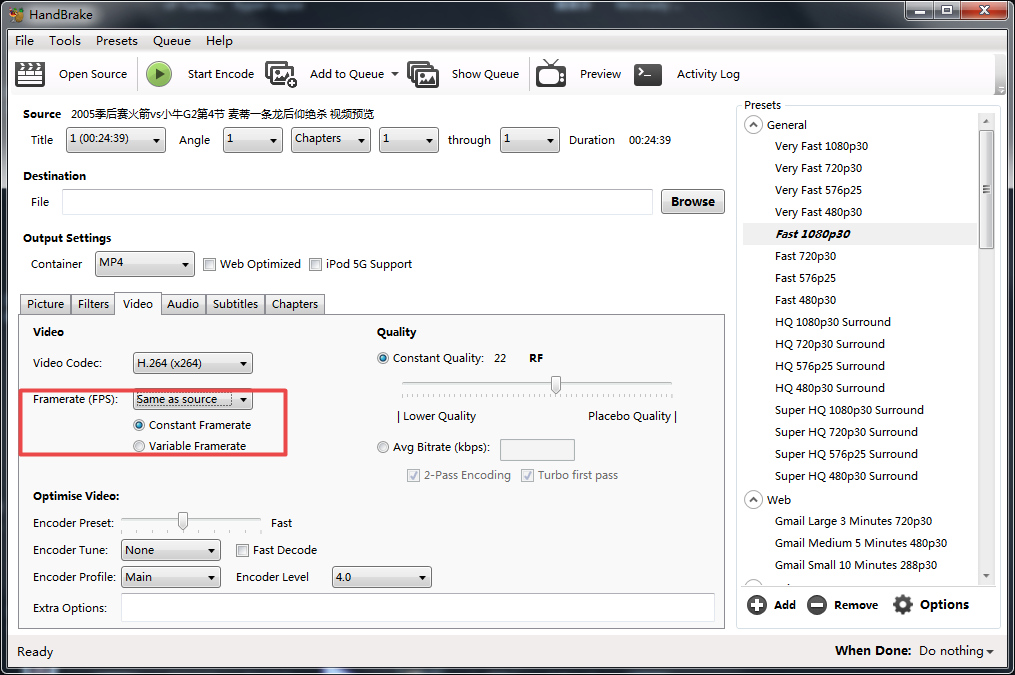This screenshot has width=1015, height=675.
Task: Select the Constant Quality radio button
Action: (x=383, y=358)
